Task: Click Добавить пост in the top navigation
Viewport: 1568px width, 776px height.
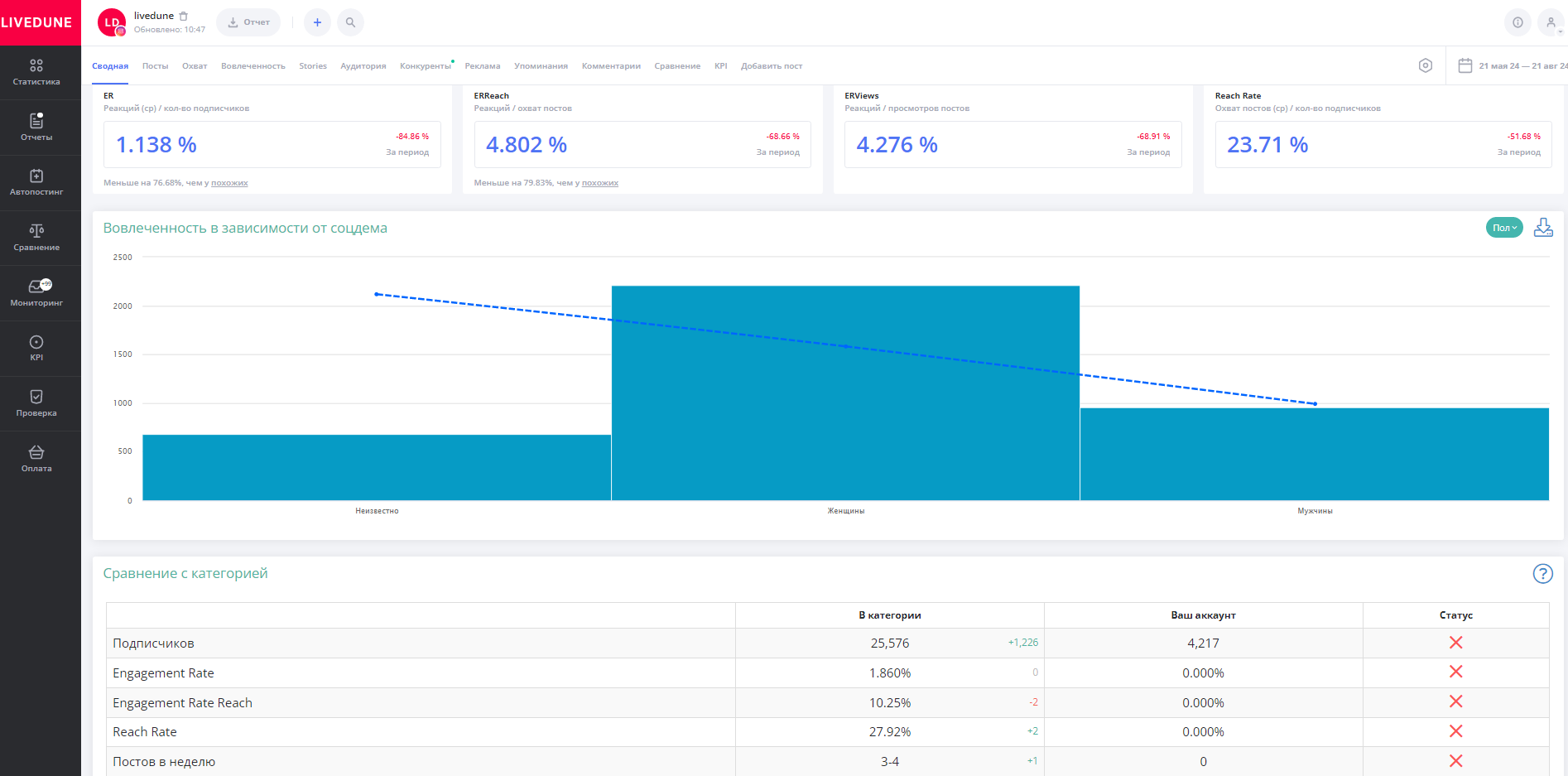Action: point(772,66)
